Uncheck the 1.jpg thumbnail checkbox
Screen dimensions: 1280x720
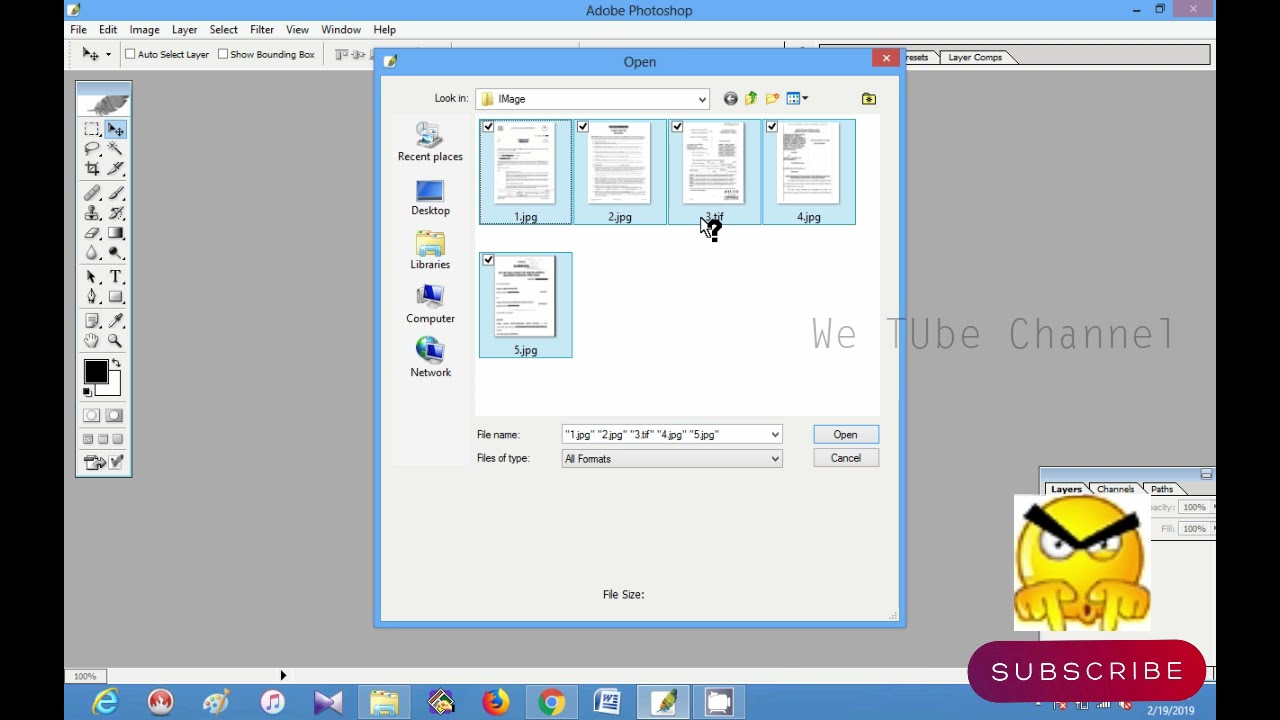click(488, 127)
